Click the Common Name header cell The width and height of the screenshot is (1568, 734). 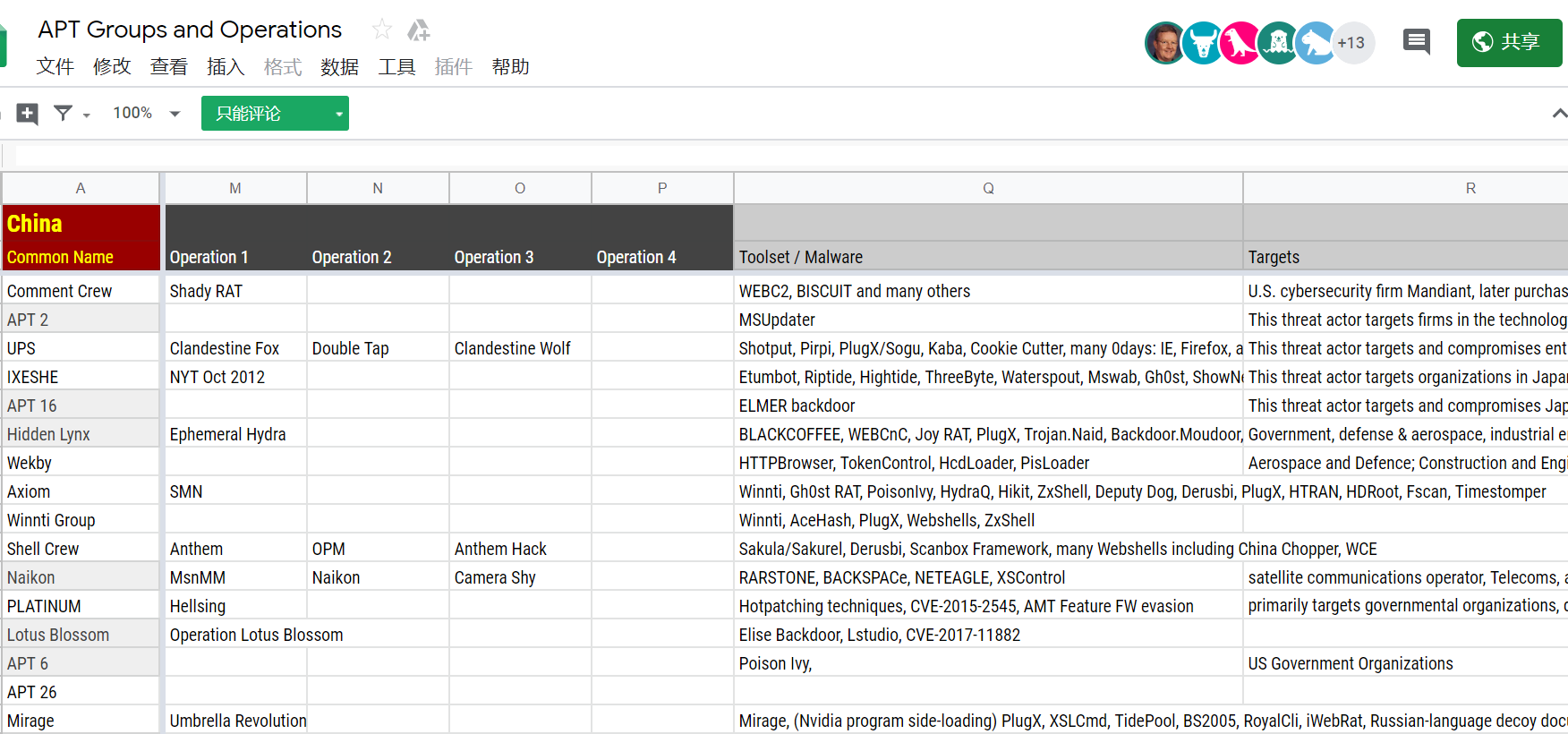tap(81, 257)
